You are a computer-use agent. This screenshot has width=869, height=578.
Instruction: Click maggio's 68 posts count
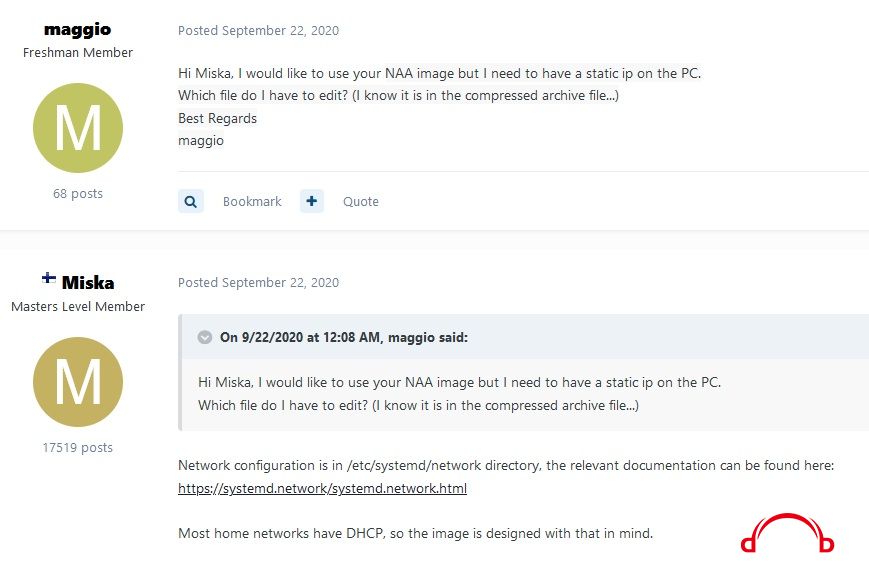[78, 193]
